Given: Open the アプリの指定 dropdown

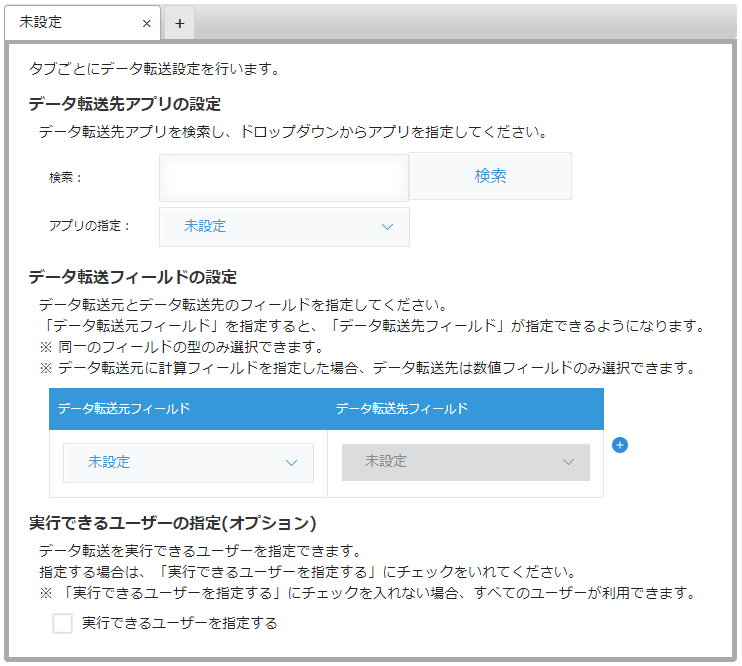Looking at the screenshot, I should [284, 227].
